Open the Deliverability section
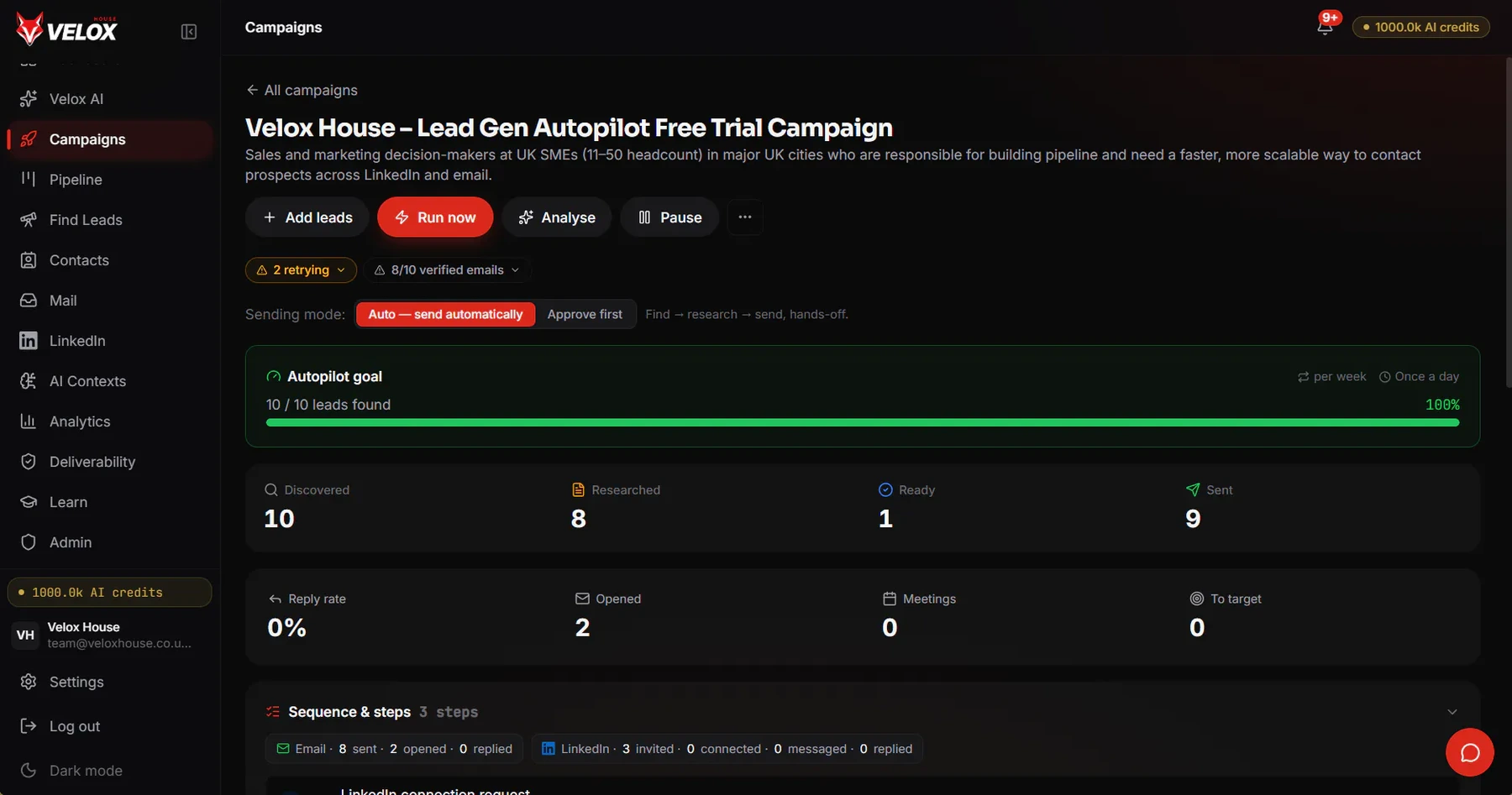Viewport: 1512px width, 795px height. tap(110, 462)
